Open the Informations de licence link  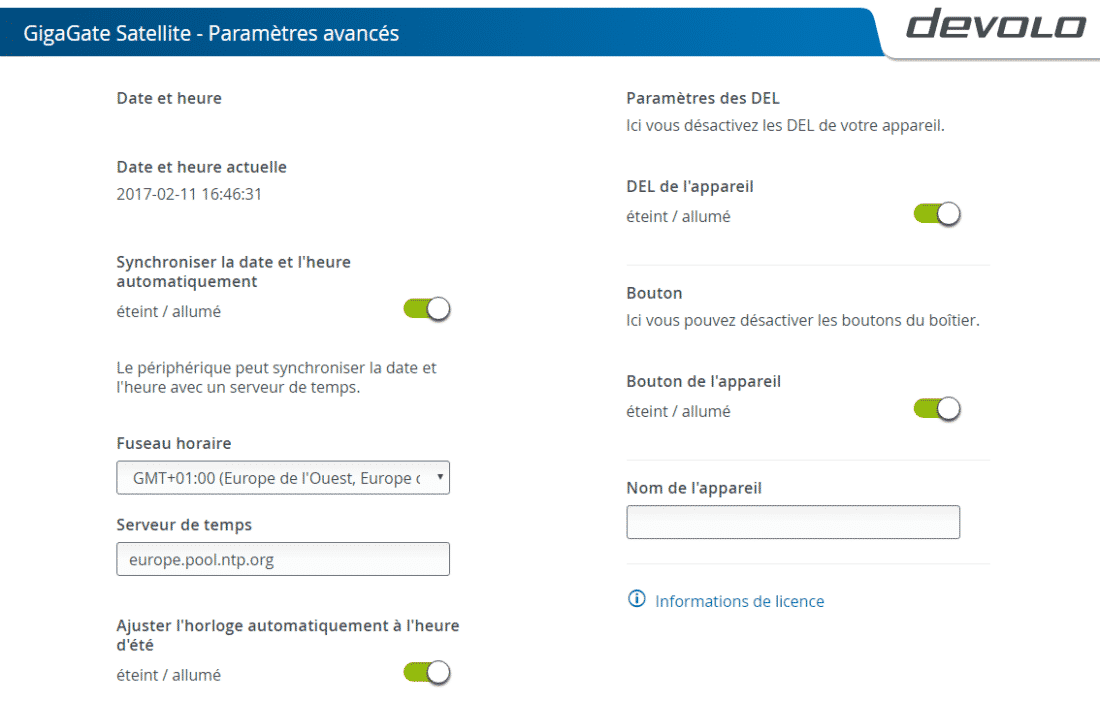(x=739, y=601)
